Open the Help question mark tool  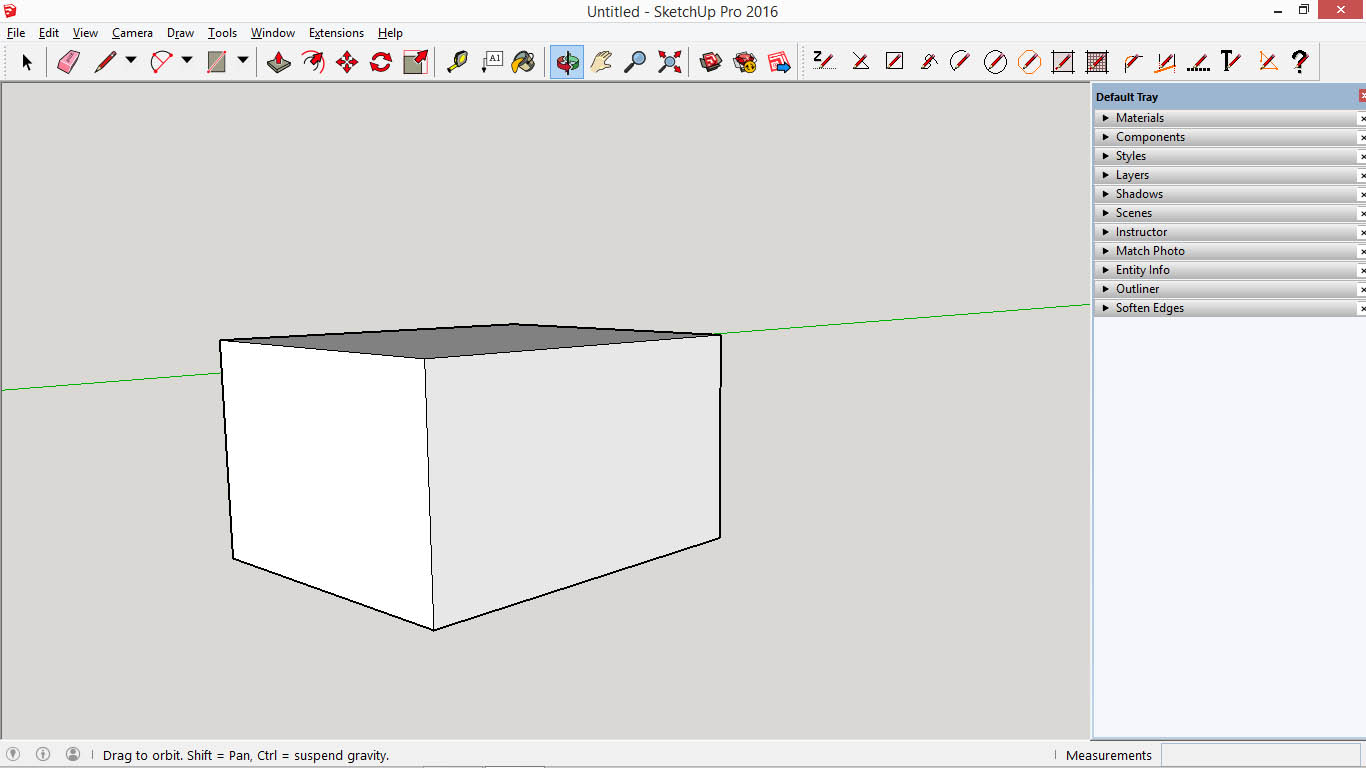click(1300, 61)
